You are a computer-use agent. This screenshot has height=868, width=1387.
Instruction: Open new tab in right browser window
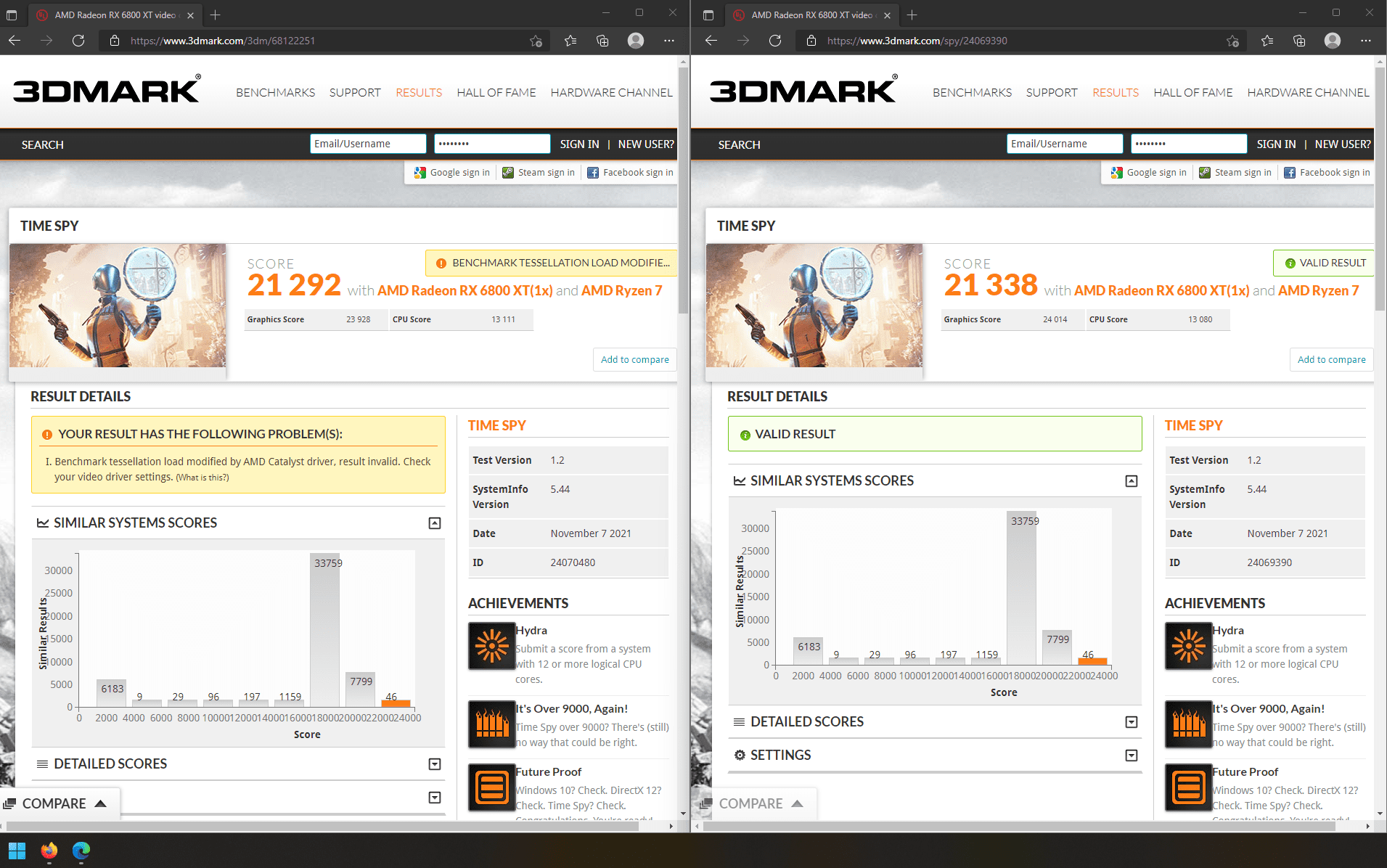point(912,15)
